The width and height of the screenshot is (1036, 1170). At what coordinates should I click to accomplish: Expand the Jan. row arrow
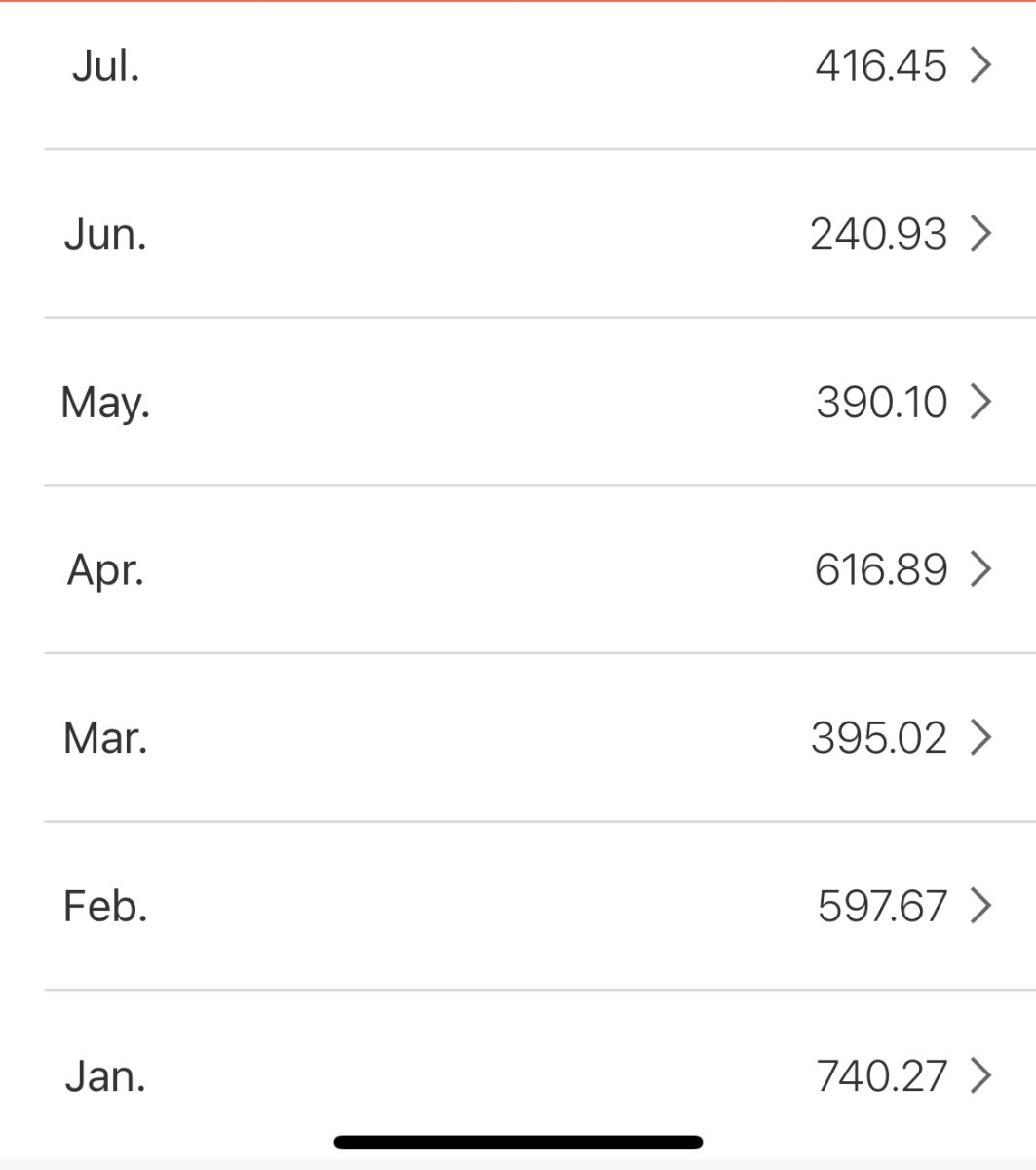click(981, 1075)
